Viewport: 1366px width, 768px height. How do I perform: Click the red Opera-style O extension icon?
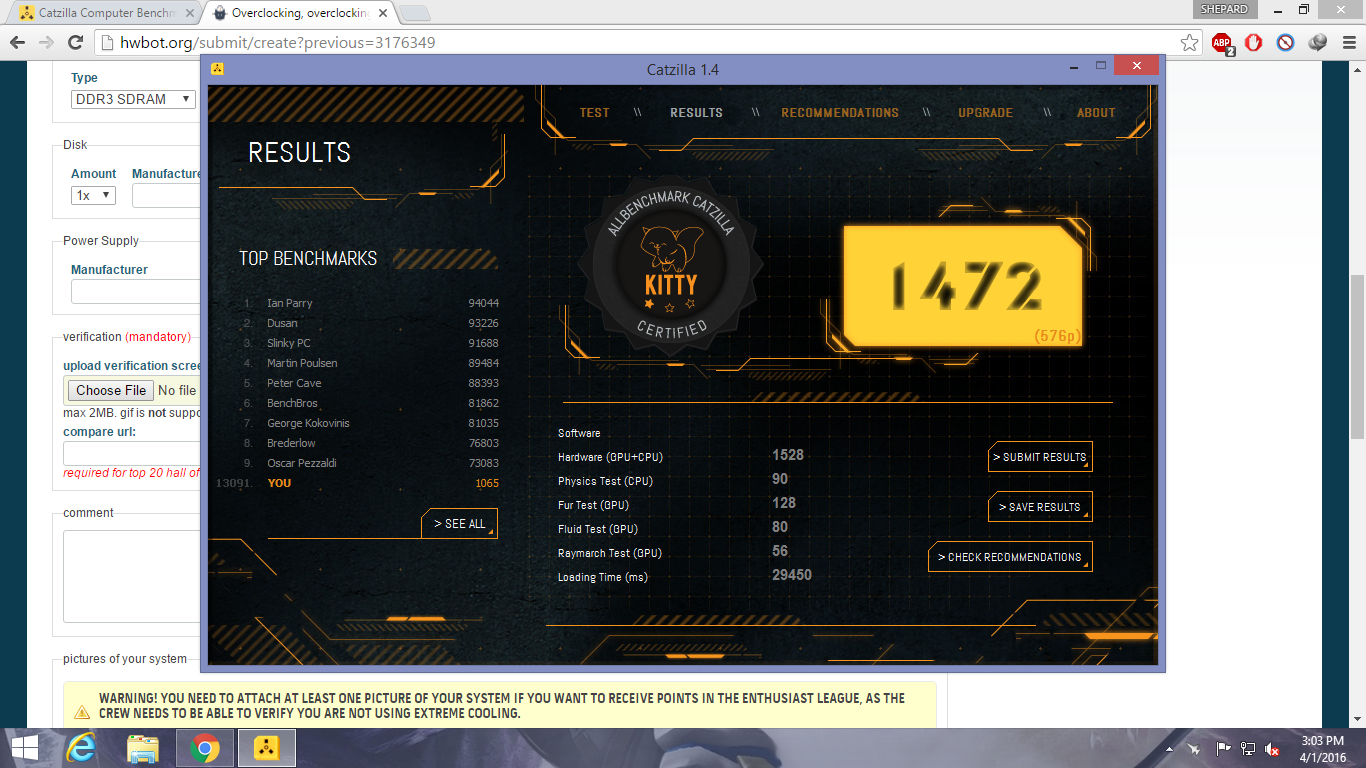[1253, 43]
